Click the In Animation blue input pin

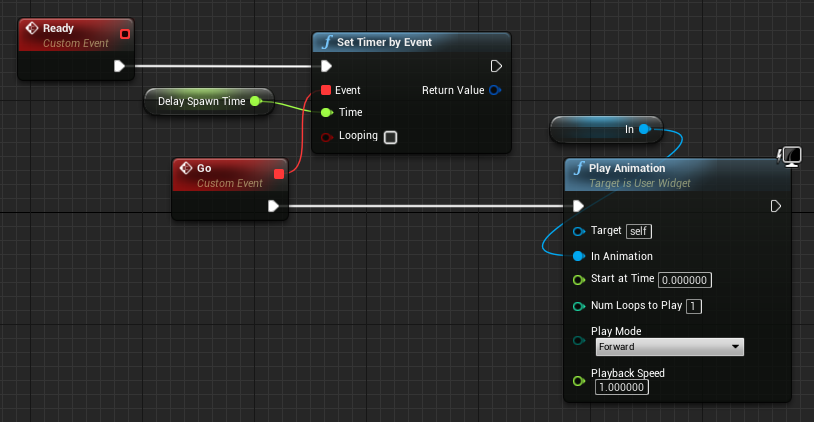click(579, 256)
